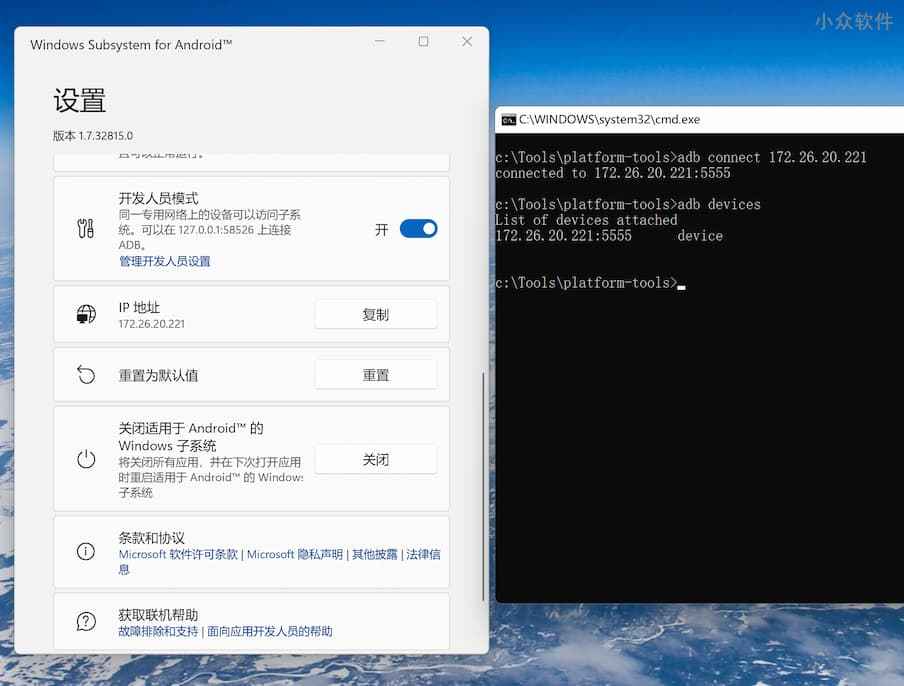The width and height of the screenshot is (904, 686).
Task: Close the Windows Subsystem for Android window
Action: coord(467,42)
